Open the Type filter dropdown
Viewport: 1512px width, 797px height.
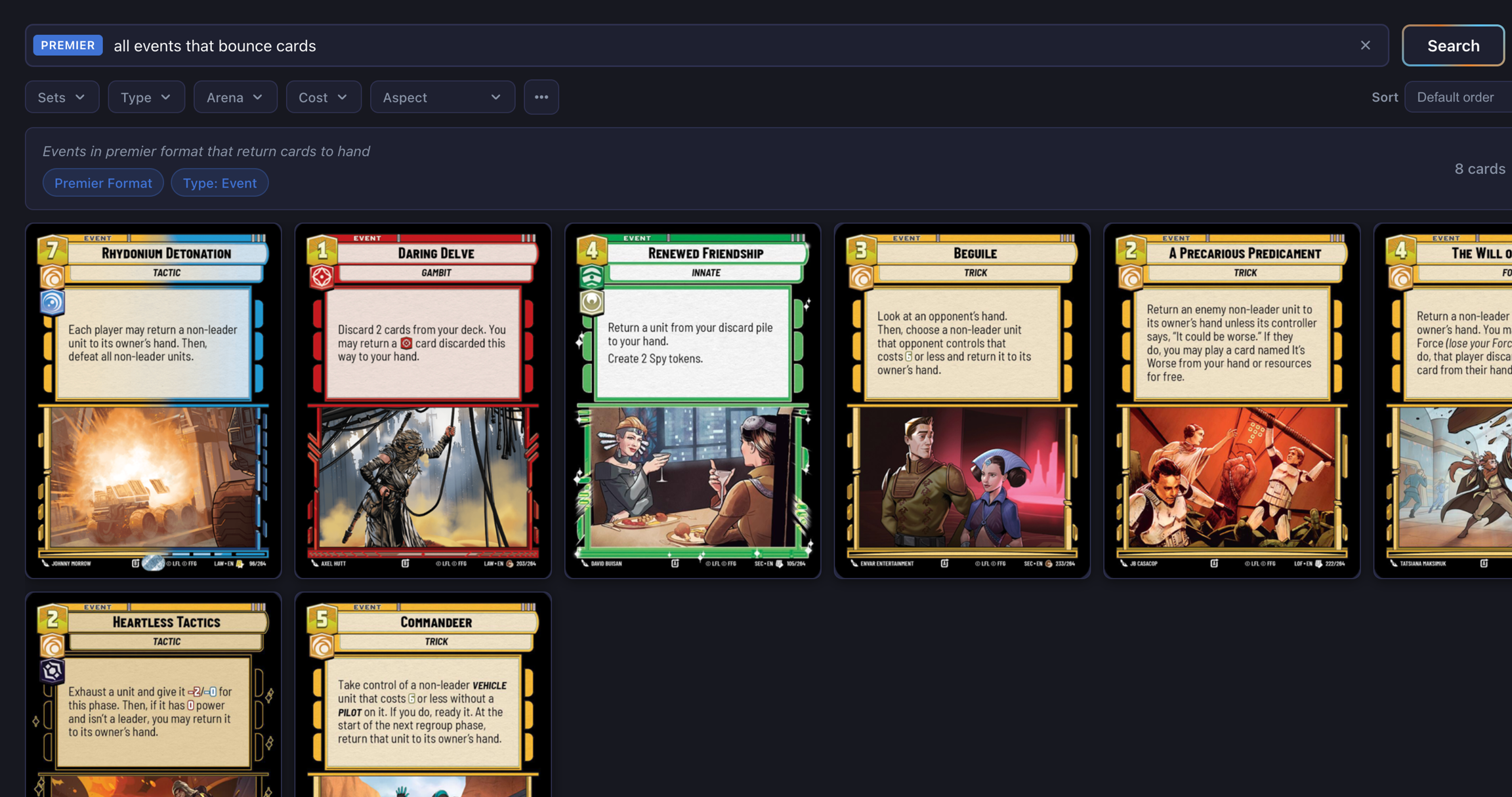point(146,97)
